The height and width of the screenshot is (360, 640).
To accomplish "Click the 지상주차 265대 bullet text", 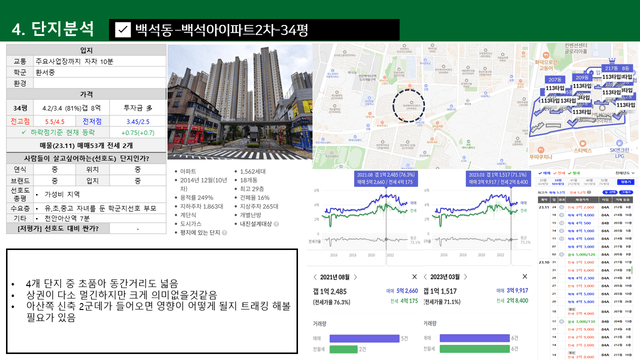I will pyautogui.click(x=259, y=207).
